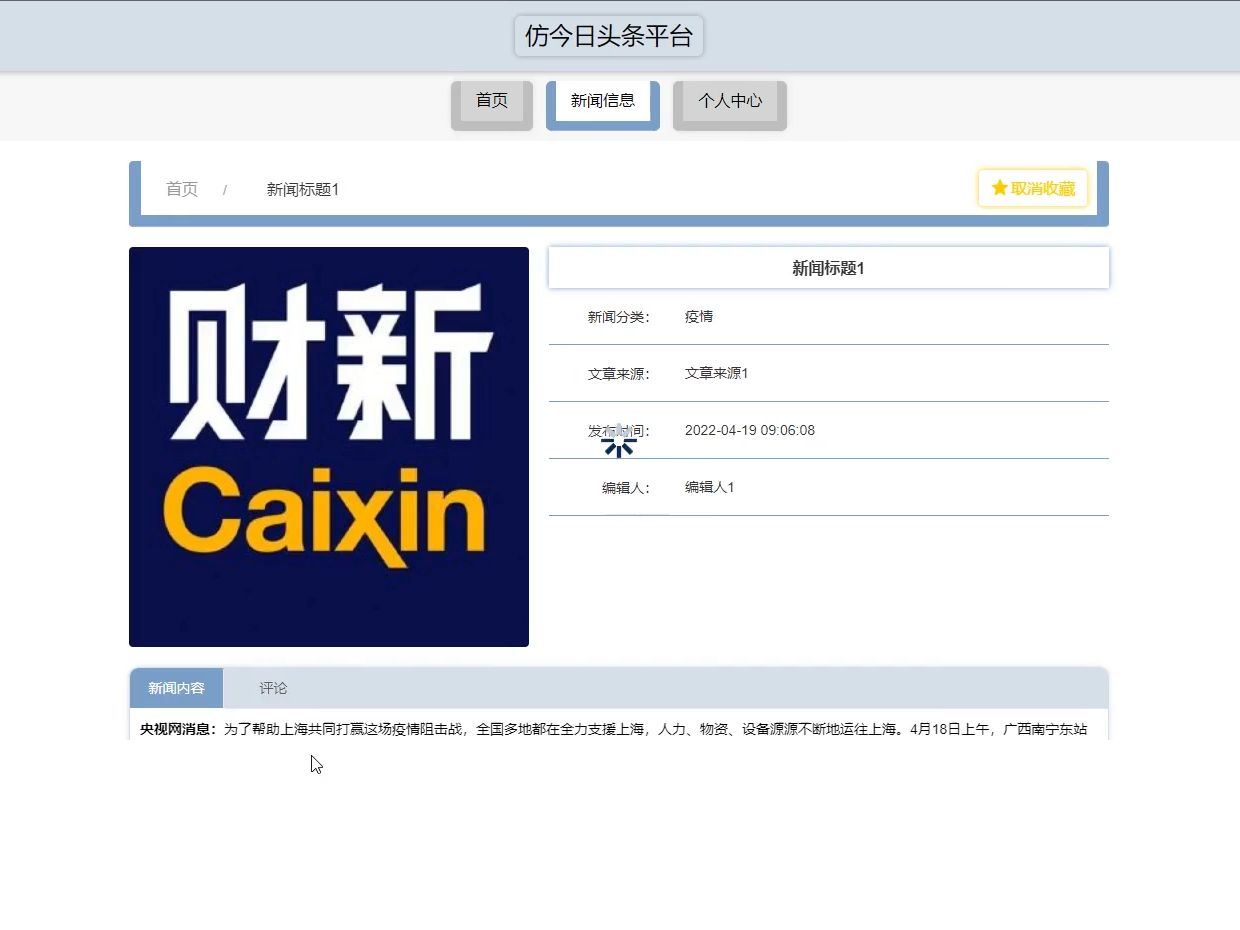
Task: Click the breadcrumb separator slash
Action: [228, 188]
